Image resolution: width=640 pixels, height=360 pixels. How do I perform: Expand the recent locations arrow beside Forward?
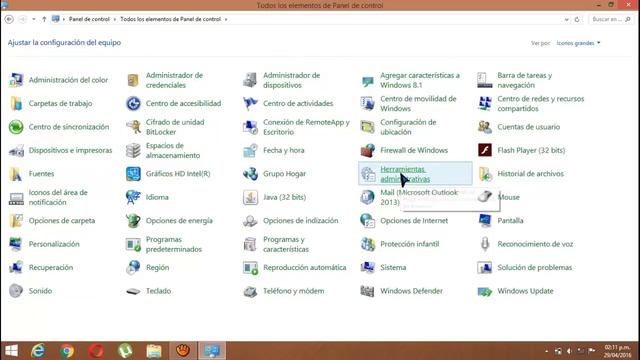click(x=33, y=19)
